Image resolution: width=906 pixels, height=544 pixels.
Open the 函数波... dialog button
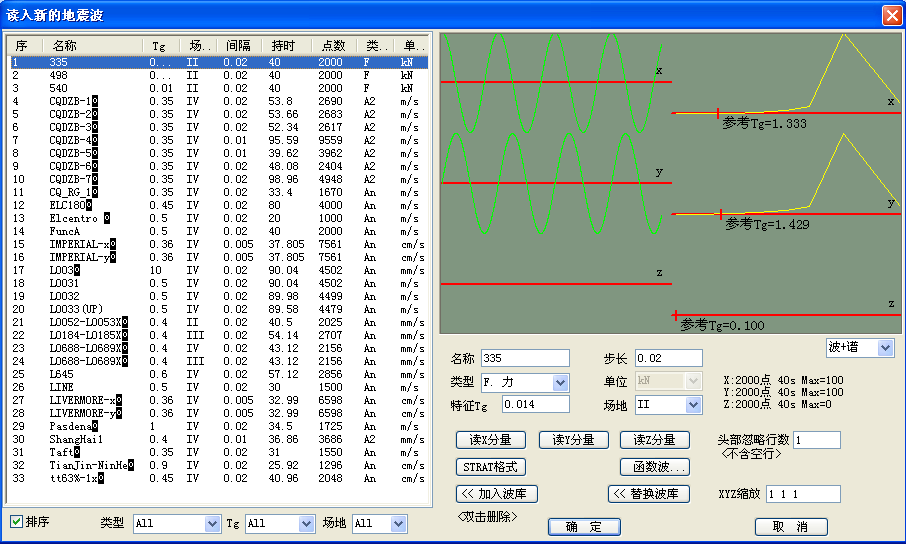(655, 467)
